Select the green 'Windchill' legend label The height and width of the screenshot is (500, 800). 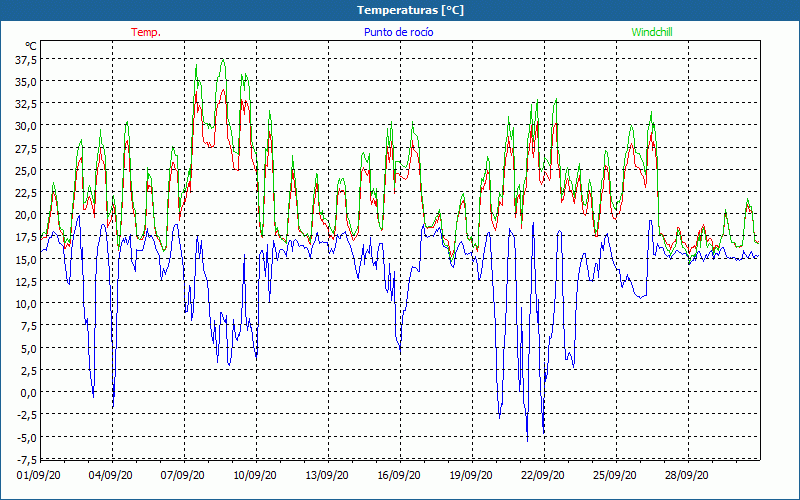point(652,32)
